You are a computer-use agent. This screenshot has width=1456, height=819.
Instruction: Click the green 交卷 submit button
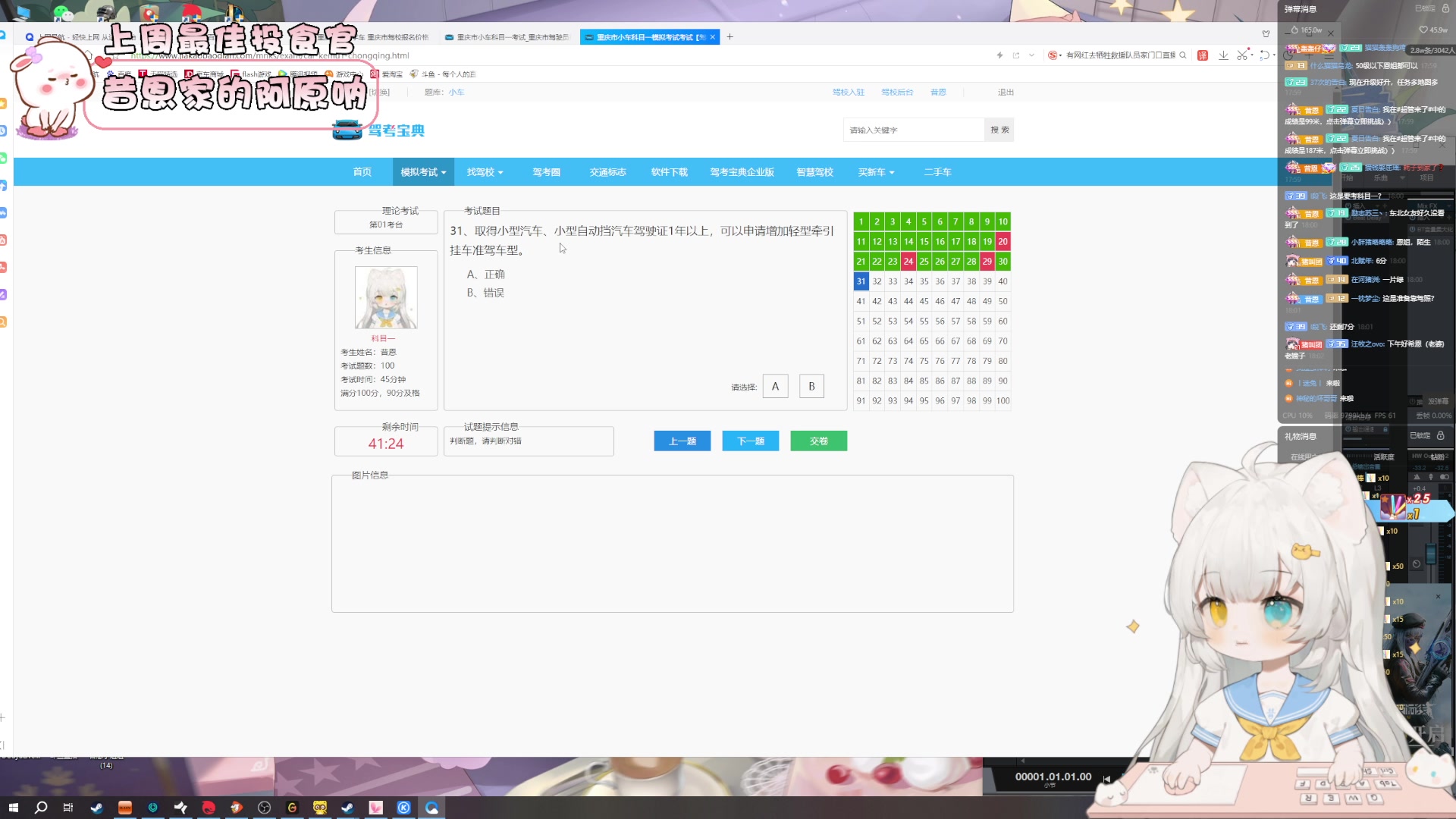(x=818, y=441)
